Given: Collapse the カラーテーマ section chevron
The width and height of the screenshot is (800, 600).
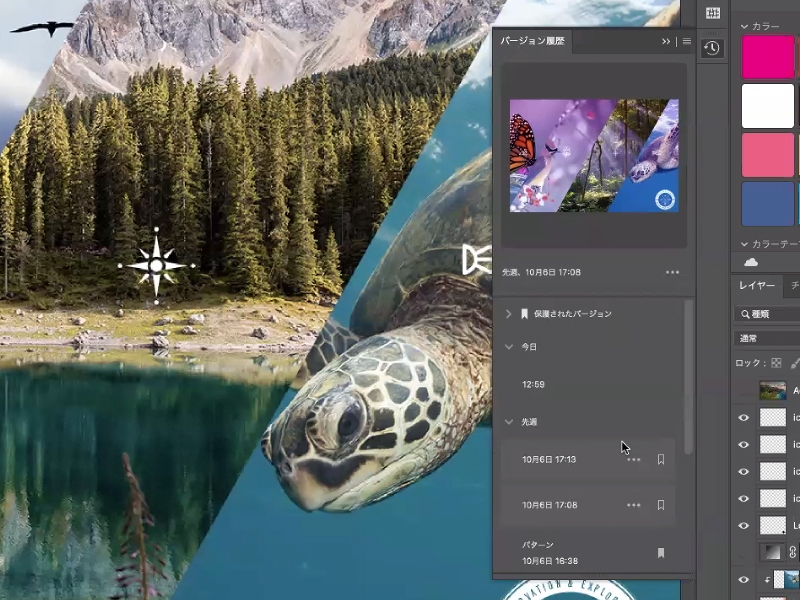Looking at the screenshot, I should [x=744, y=244].
